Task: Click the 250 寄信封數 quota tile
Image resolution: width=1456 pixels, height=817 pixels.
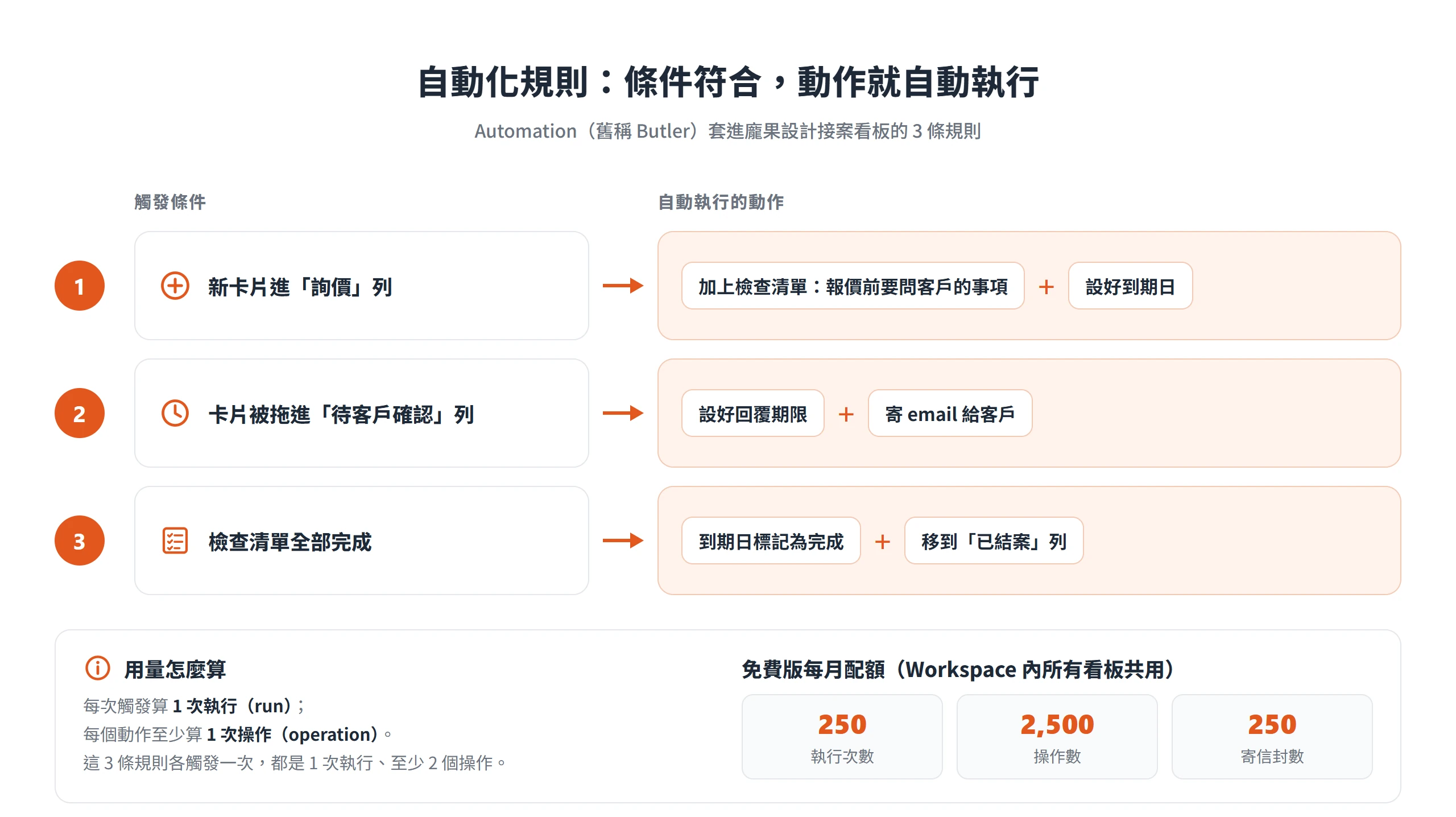Action: coord(1272,737)
